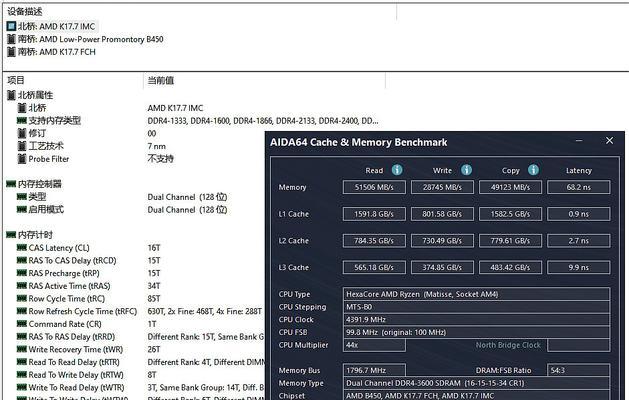Click the 修订 row icon
The width and height of the screenshot is (629, 400).
click(x=22, y=133)
